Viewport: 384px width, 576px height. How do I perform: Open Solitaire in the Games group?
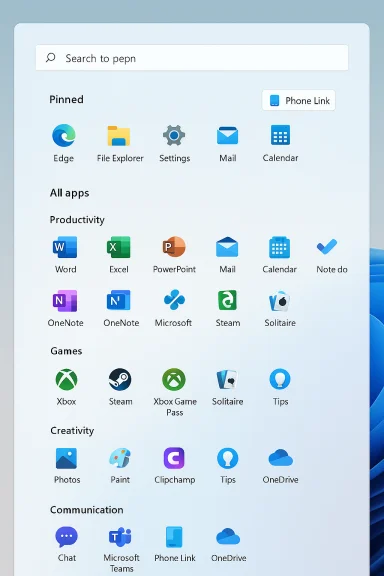[227, 387]
